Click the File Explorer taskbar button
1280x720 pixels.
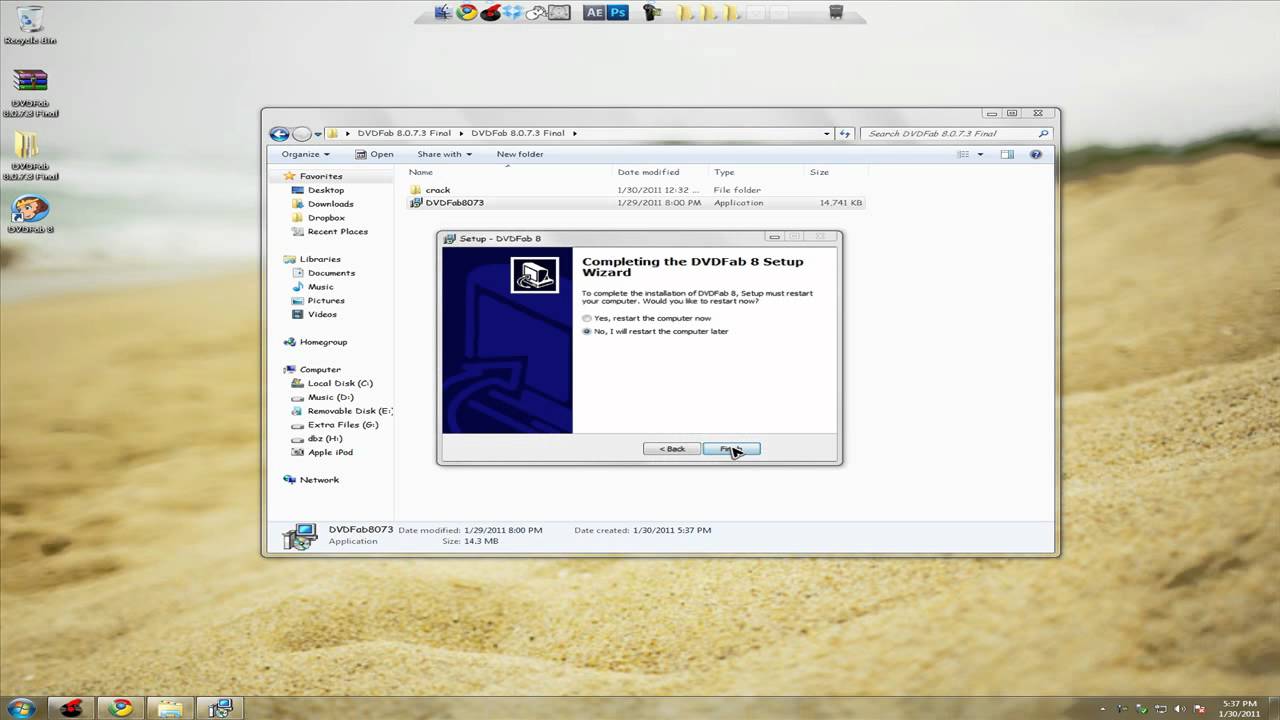pos(170,708)
